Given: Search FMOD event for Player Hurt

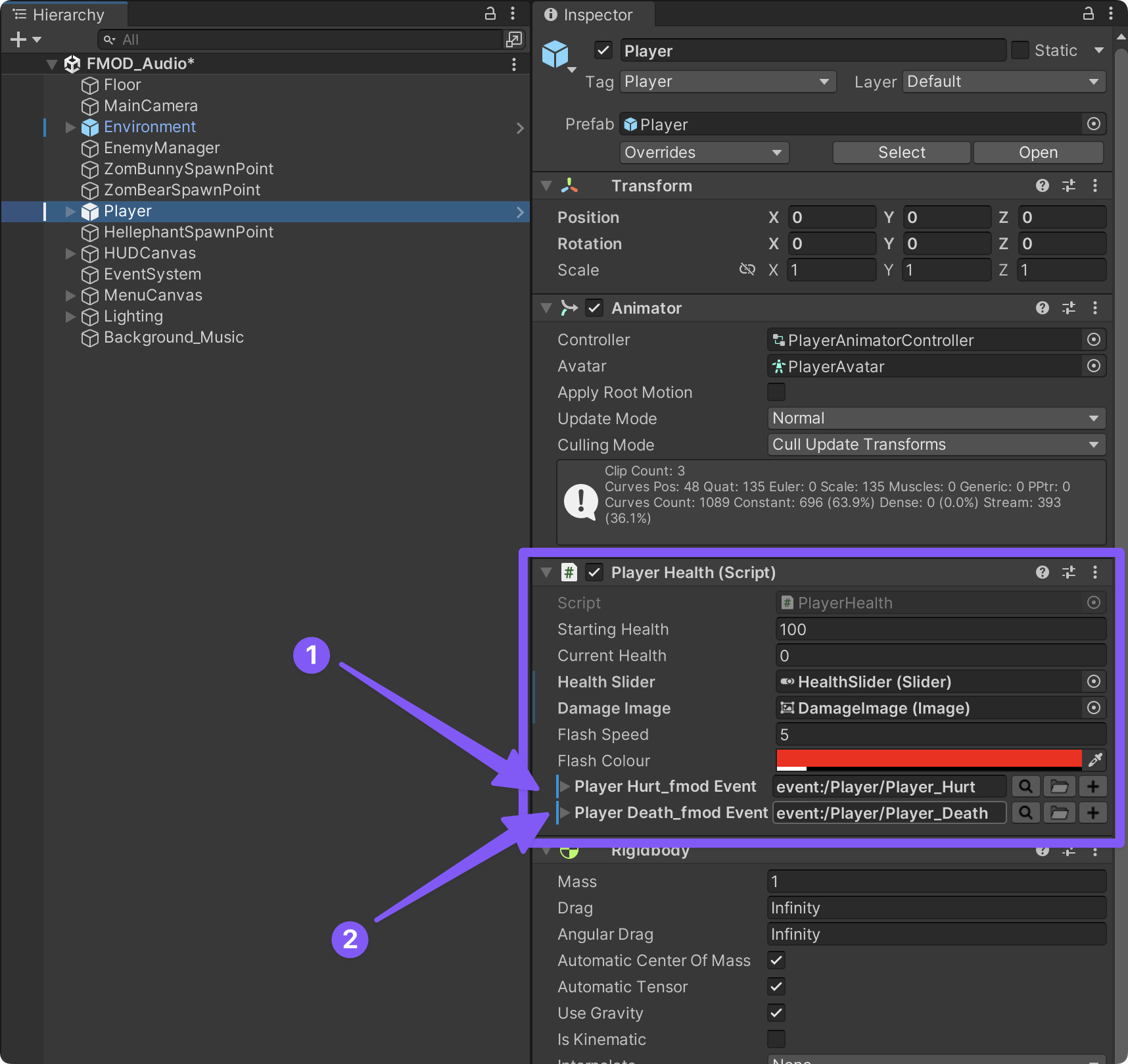Looking at the screenshot, I should [x=1025, y=786].
